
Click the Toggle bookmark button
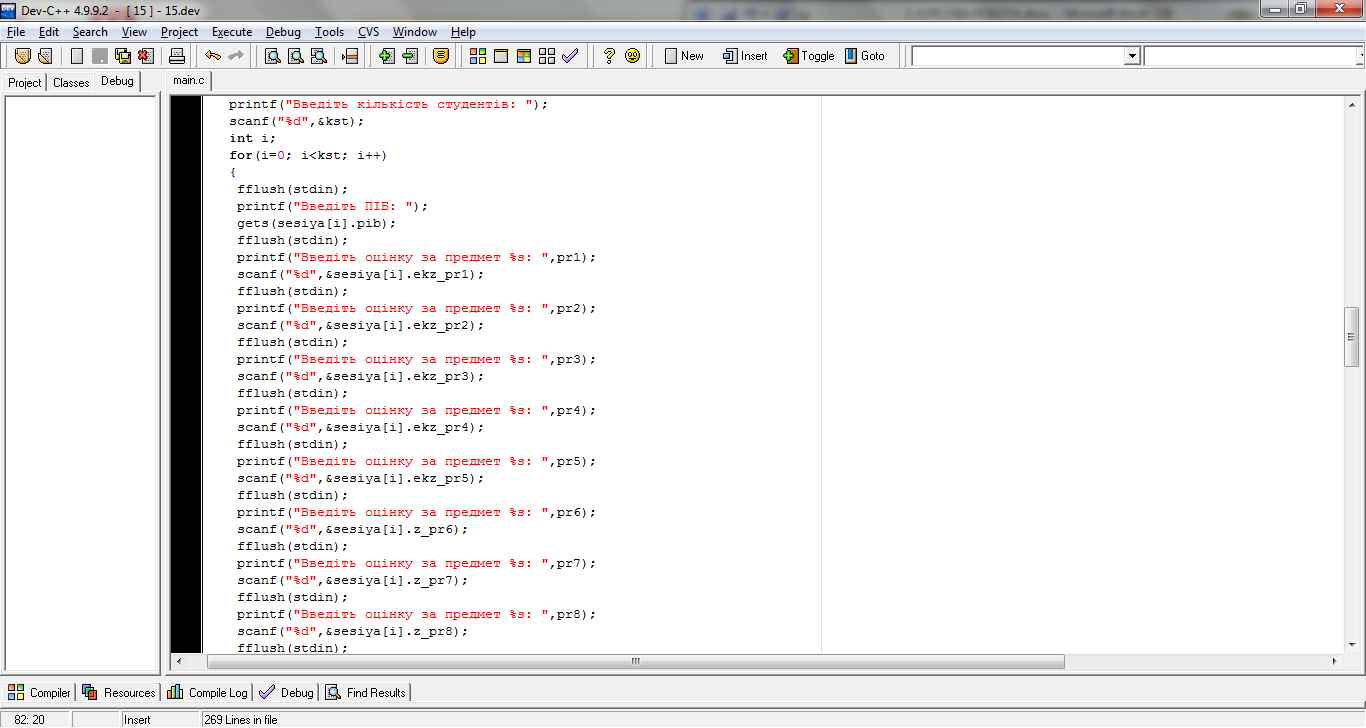point(808,56)
